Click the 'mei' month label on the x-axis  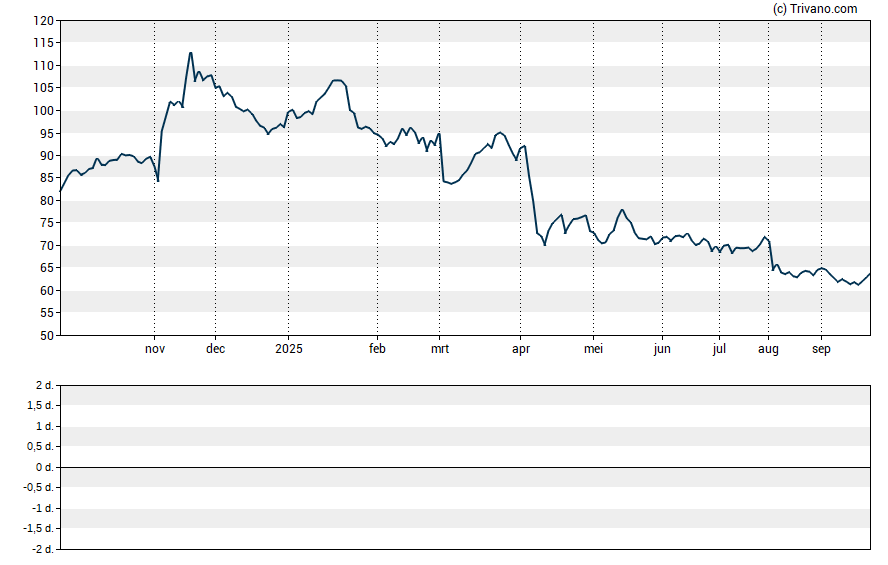point(593,349)
